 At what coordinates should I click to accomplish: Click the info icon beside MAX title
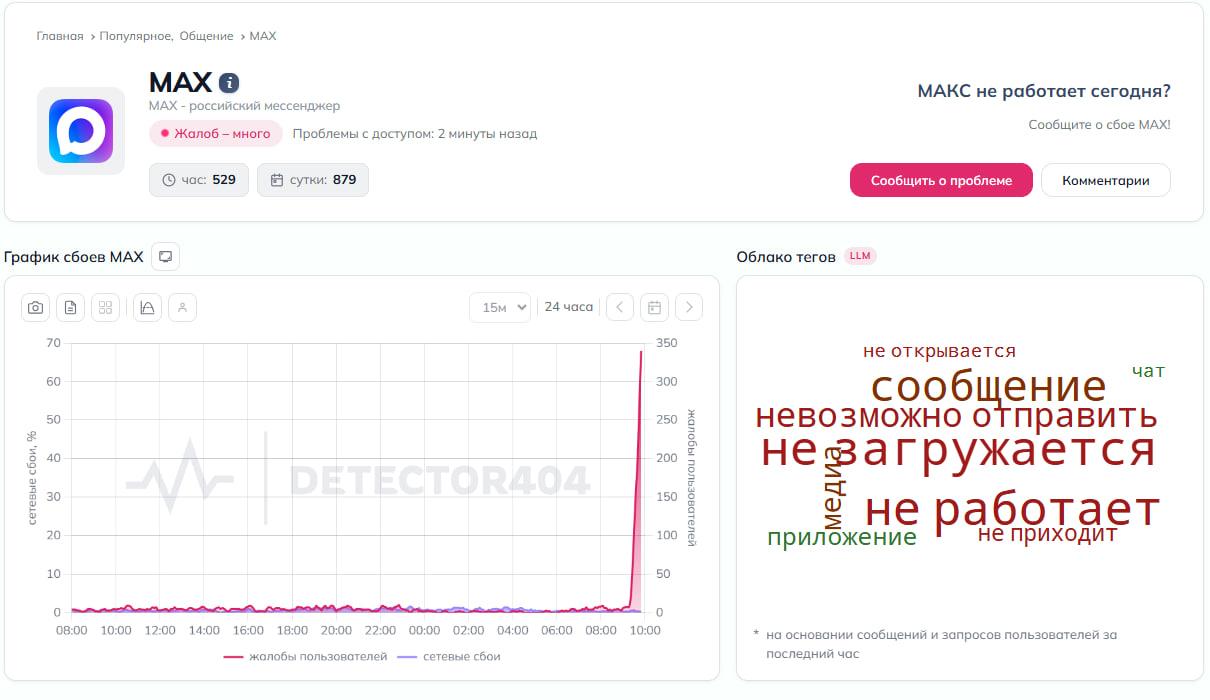[229, 83]
